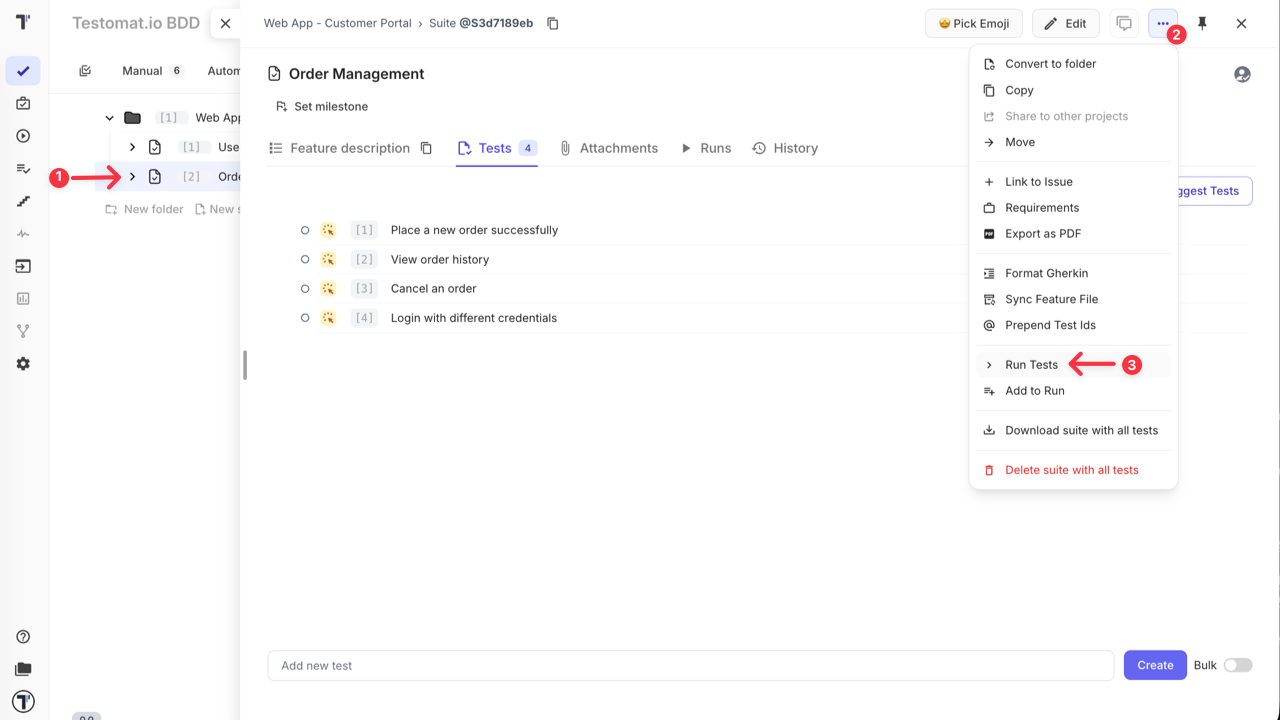
Task: Select Delete suite with all tests
Action: click(1073, 470)
